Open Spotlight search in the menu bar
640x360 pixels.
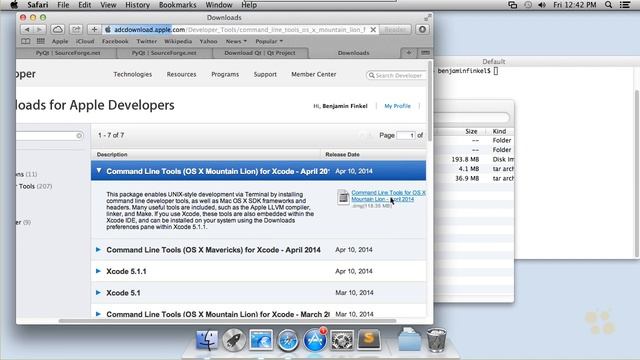608,5
